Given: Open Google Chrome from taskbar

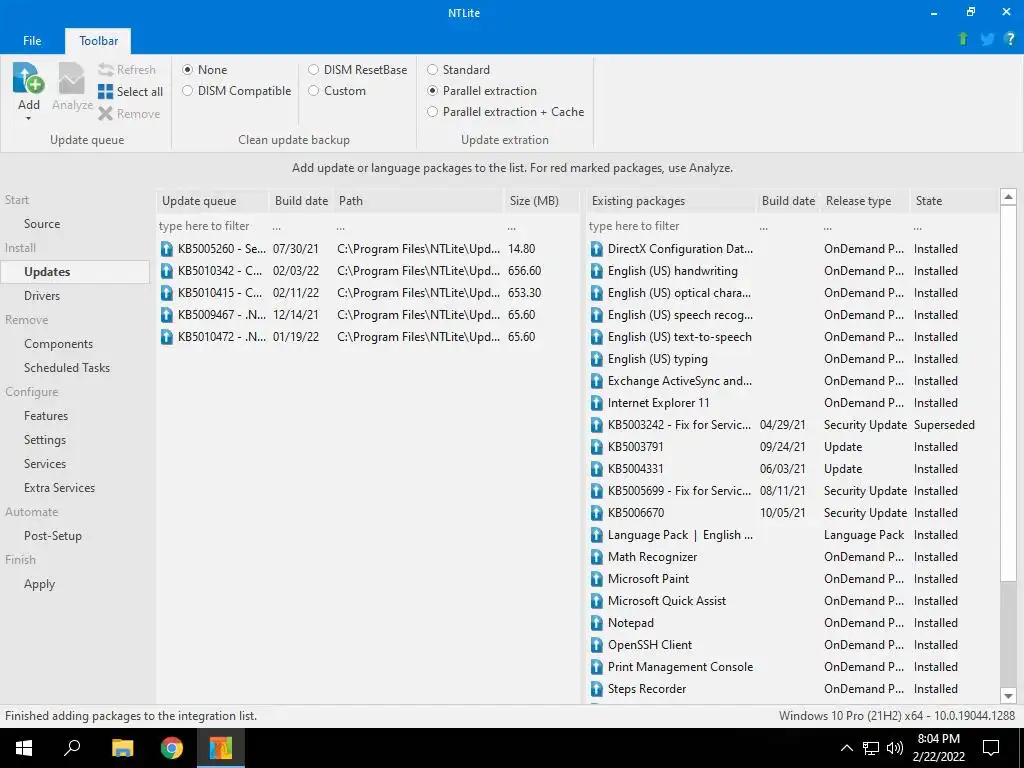Looking at the screenshot, I should 172,748.
